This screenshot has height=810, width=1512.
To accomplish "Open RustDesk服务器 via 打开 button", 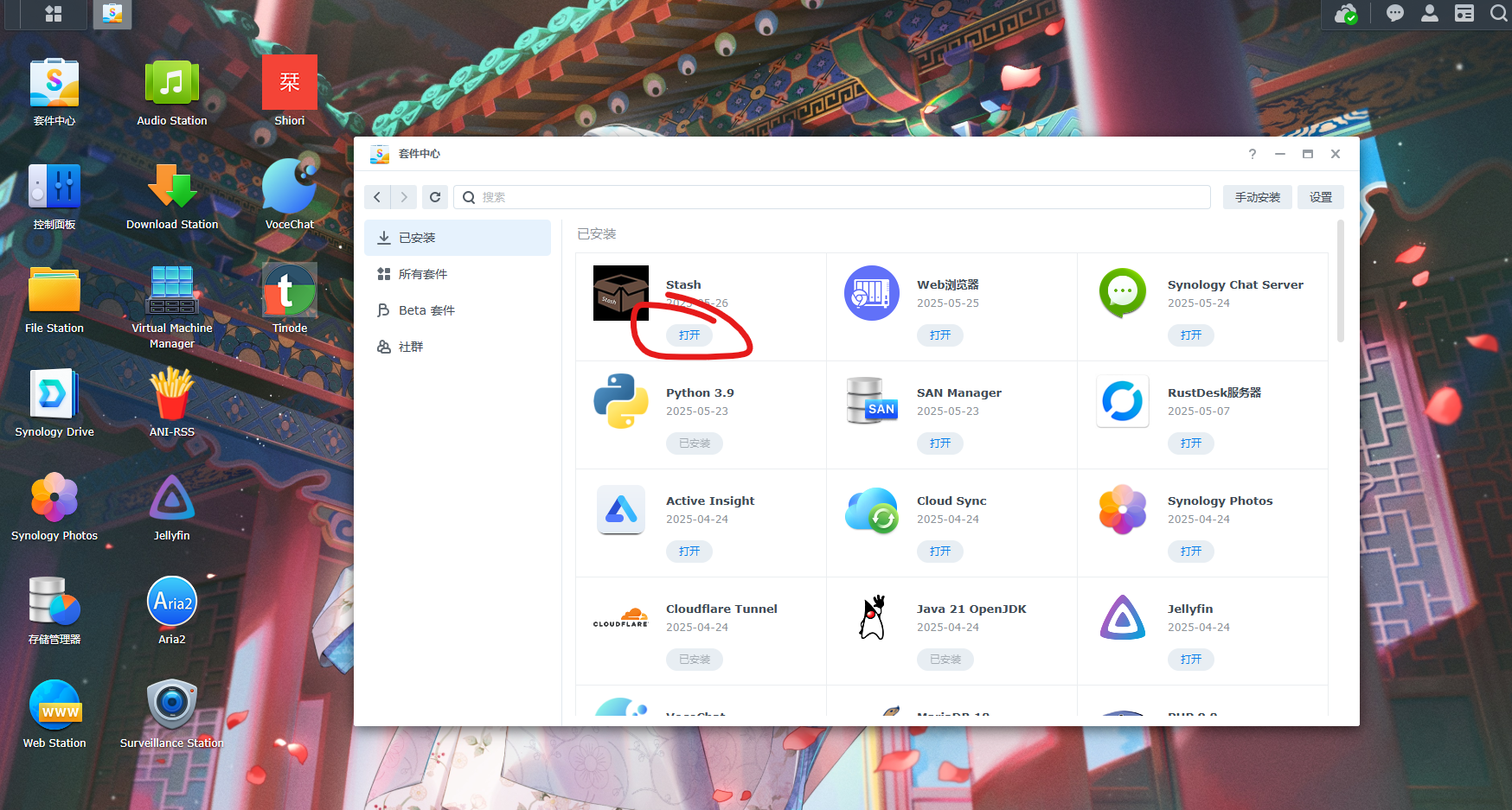I will 1191,443.
